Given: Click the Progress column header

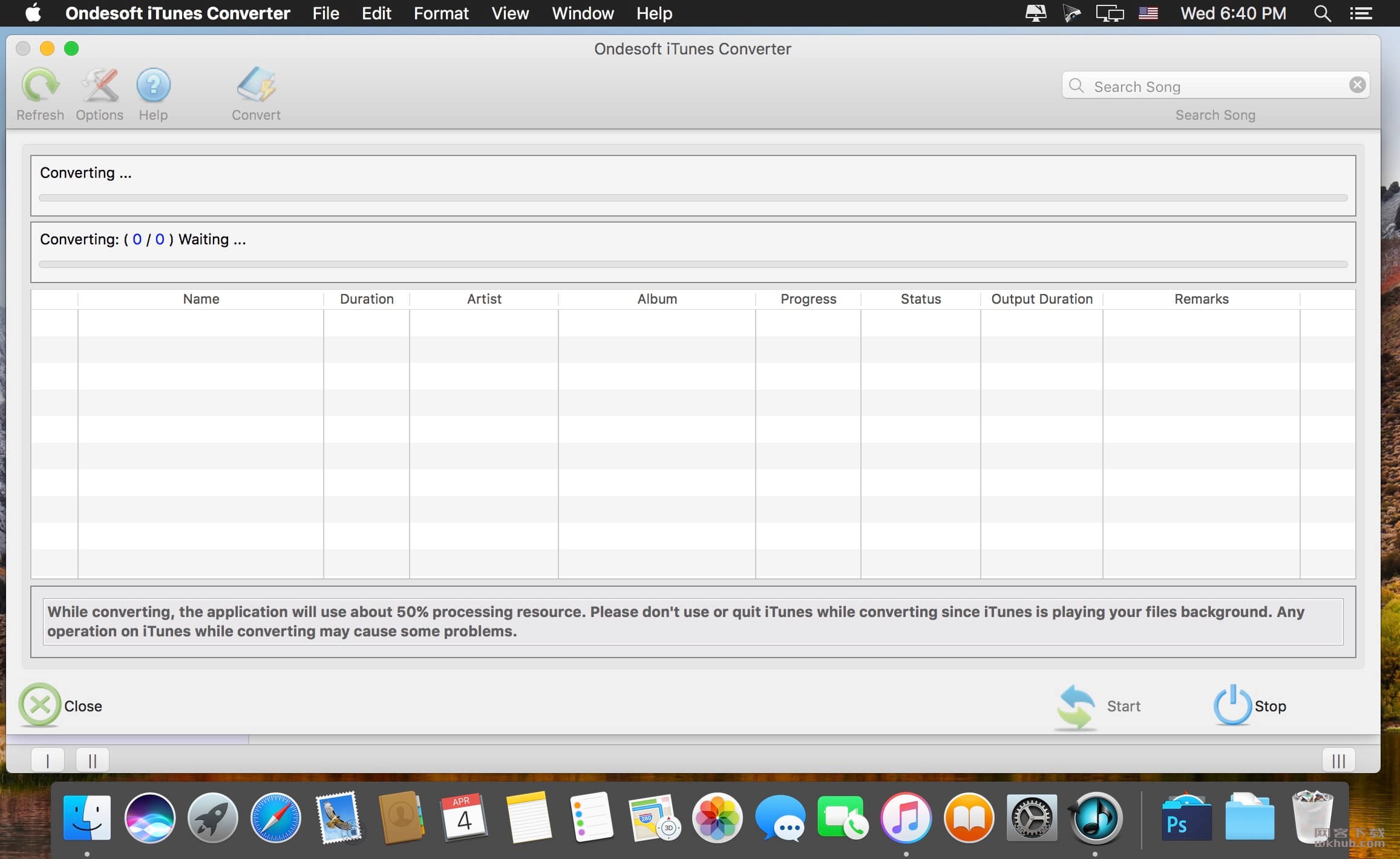Looking at the screenshot, I should click(808, 299).
